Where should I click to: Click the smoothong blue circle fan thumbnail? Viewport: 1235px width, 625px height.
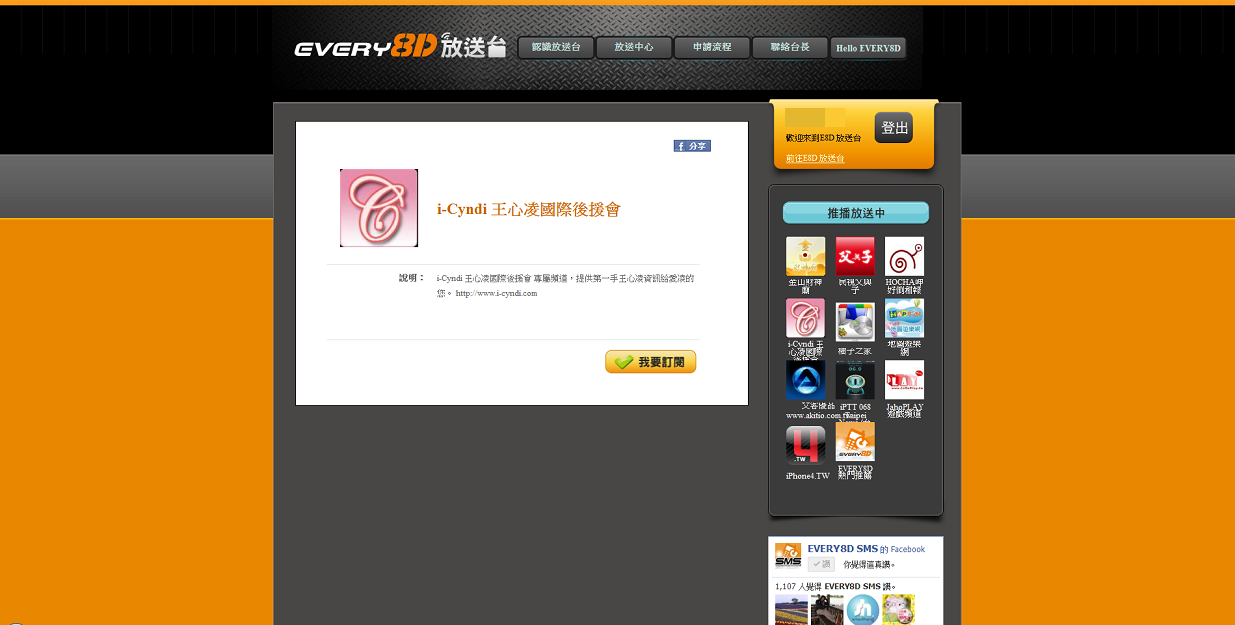[863, 610]
